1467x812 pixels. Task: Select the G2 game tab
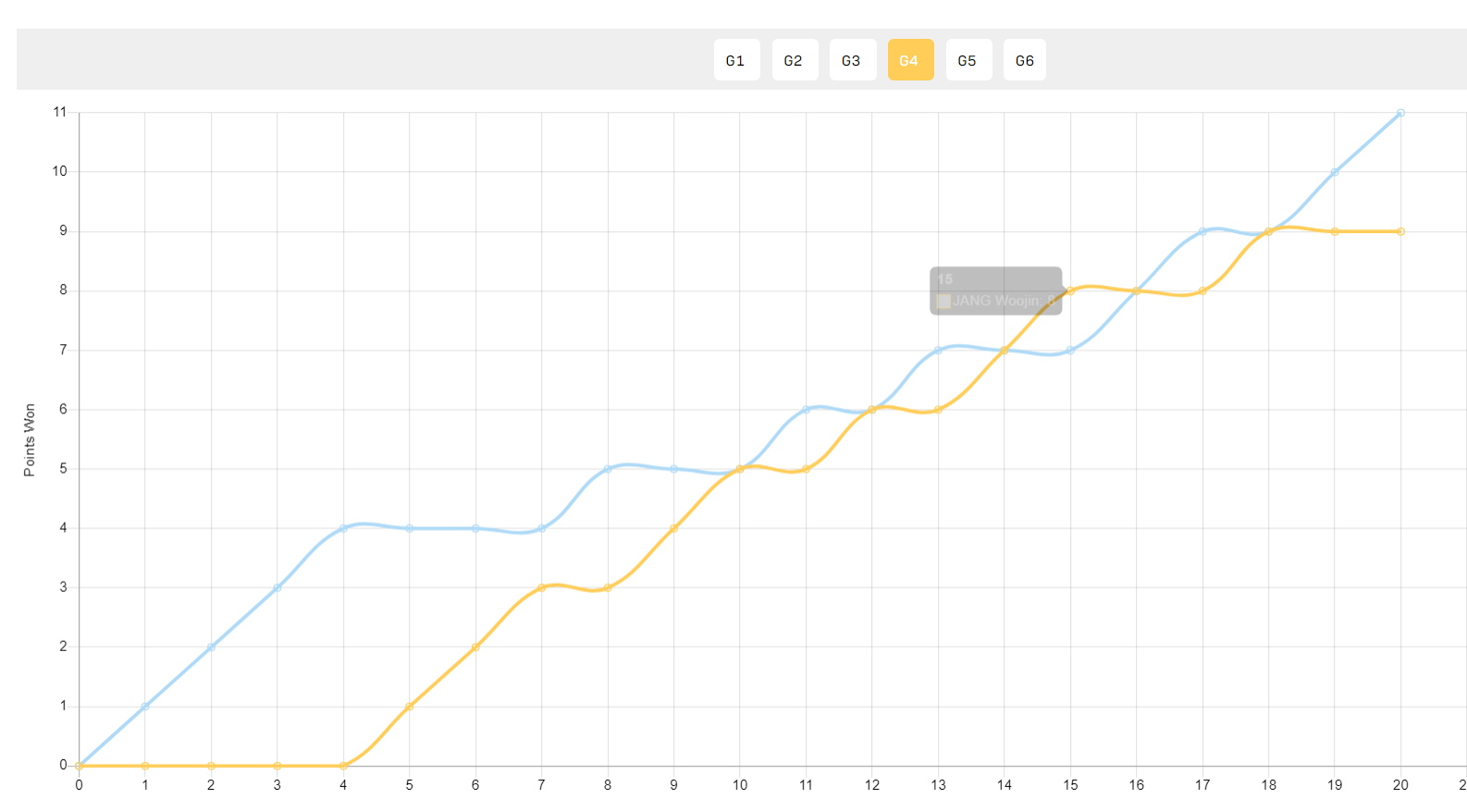795,60
